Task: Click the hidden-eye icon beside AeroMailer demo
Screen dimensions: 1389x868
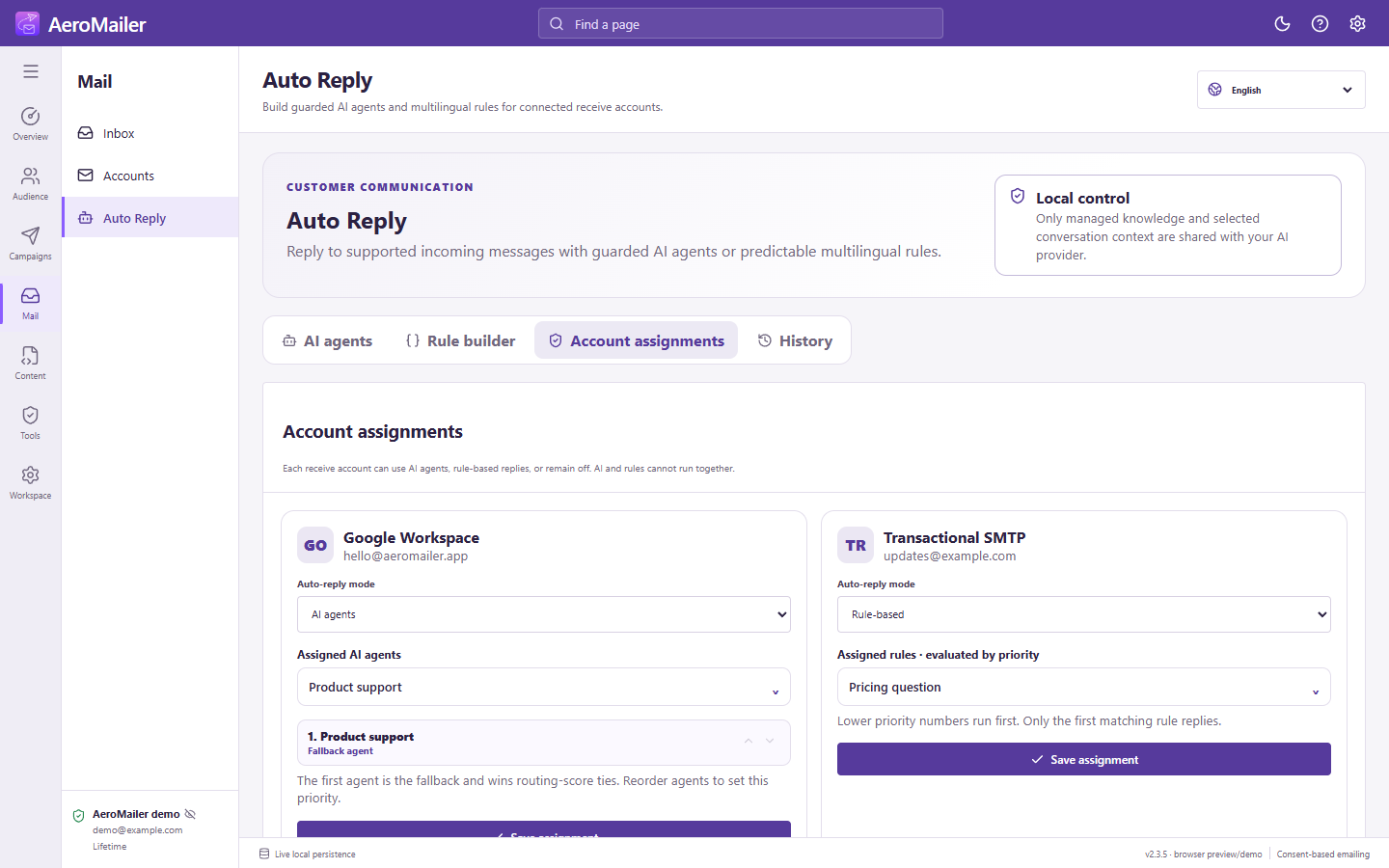Action: [x=190, y=814]
